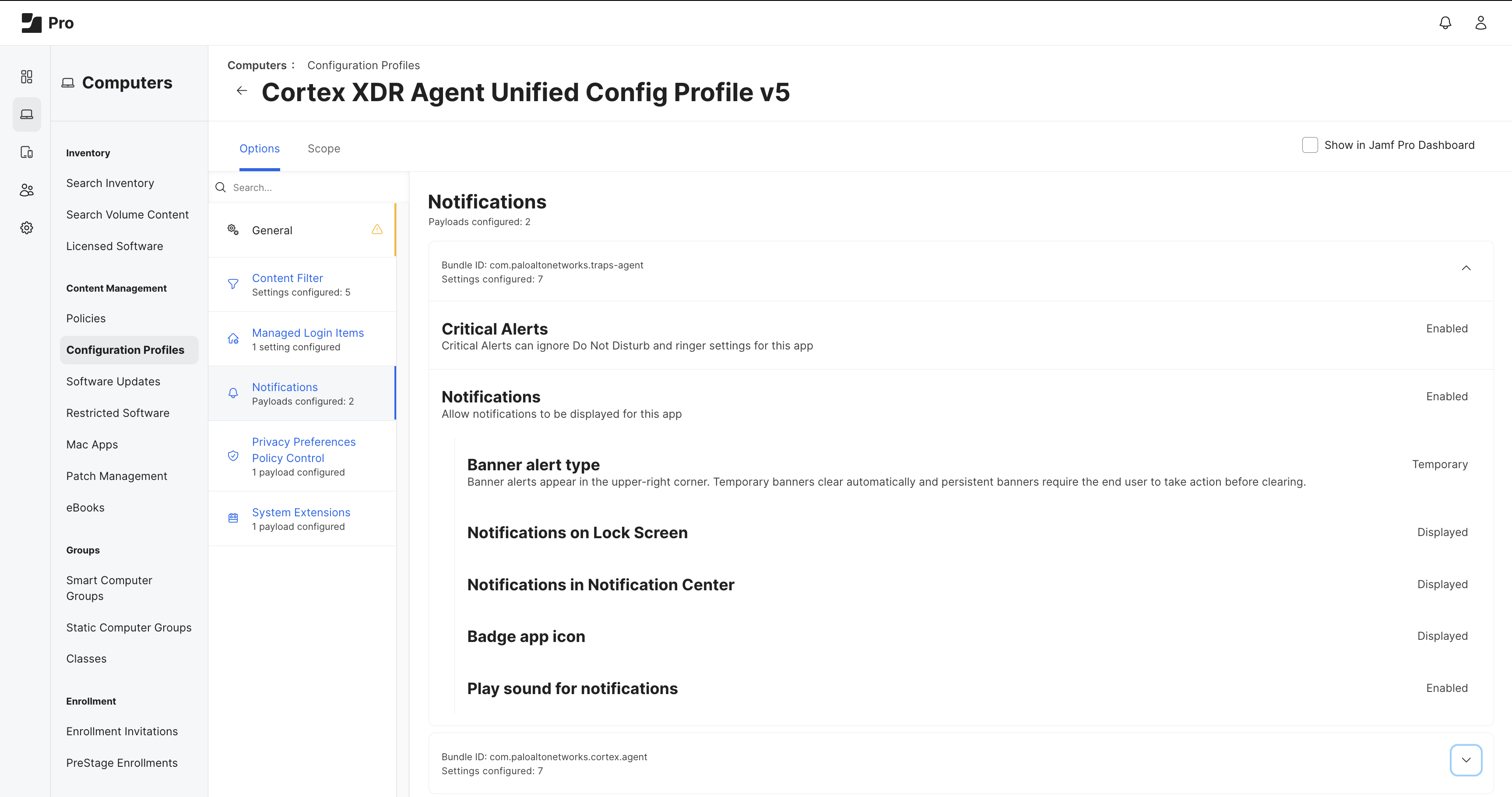
Task: Focus the payload Search field
Action: (x=309, y=187)
